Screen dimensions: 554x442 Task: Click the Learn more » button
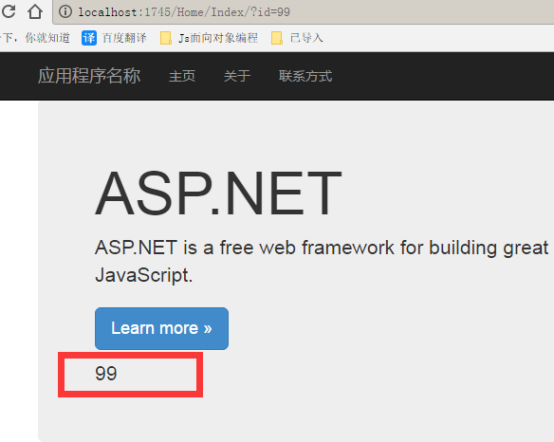click(162, 329)
